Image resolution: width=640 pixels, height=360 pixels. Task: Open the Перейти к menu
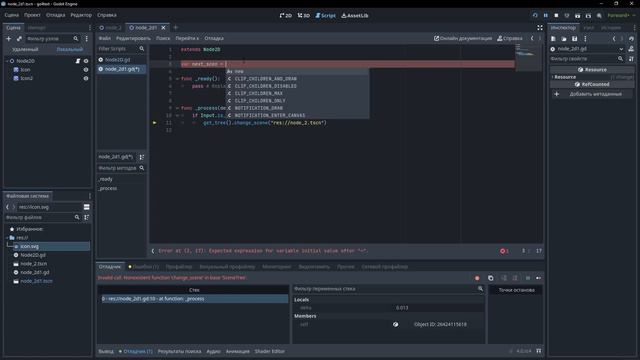click(x=187, y=38)
